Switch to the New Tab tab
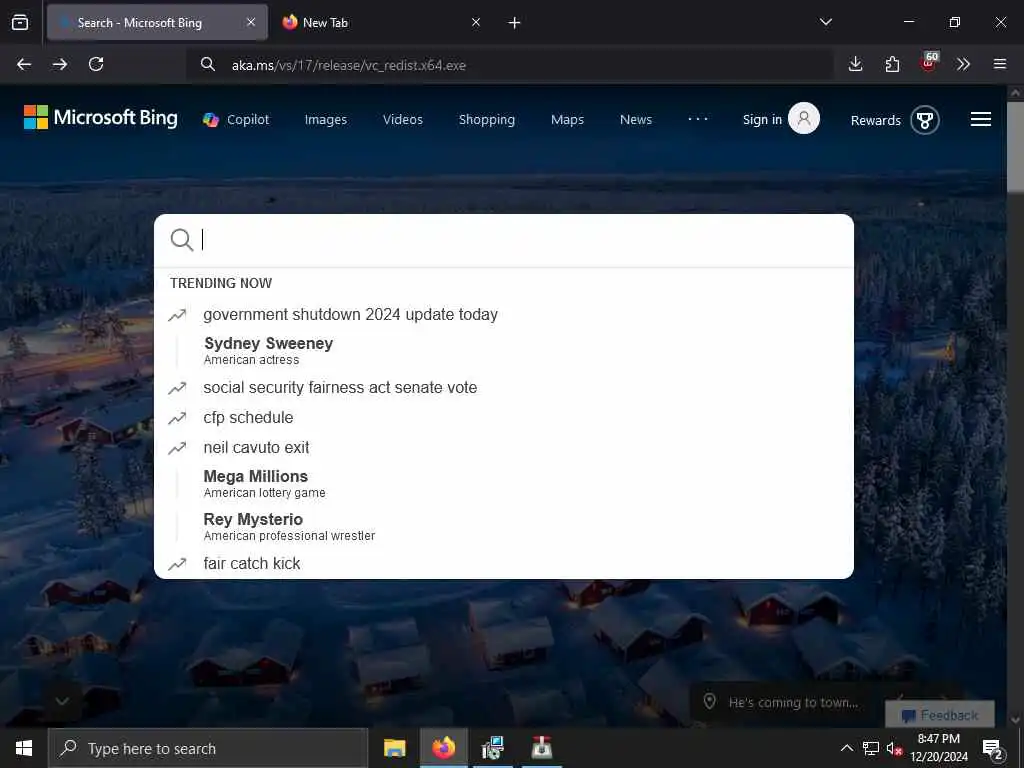 [382, 22]
